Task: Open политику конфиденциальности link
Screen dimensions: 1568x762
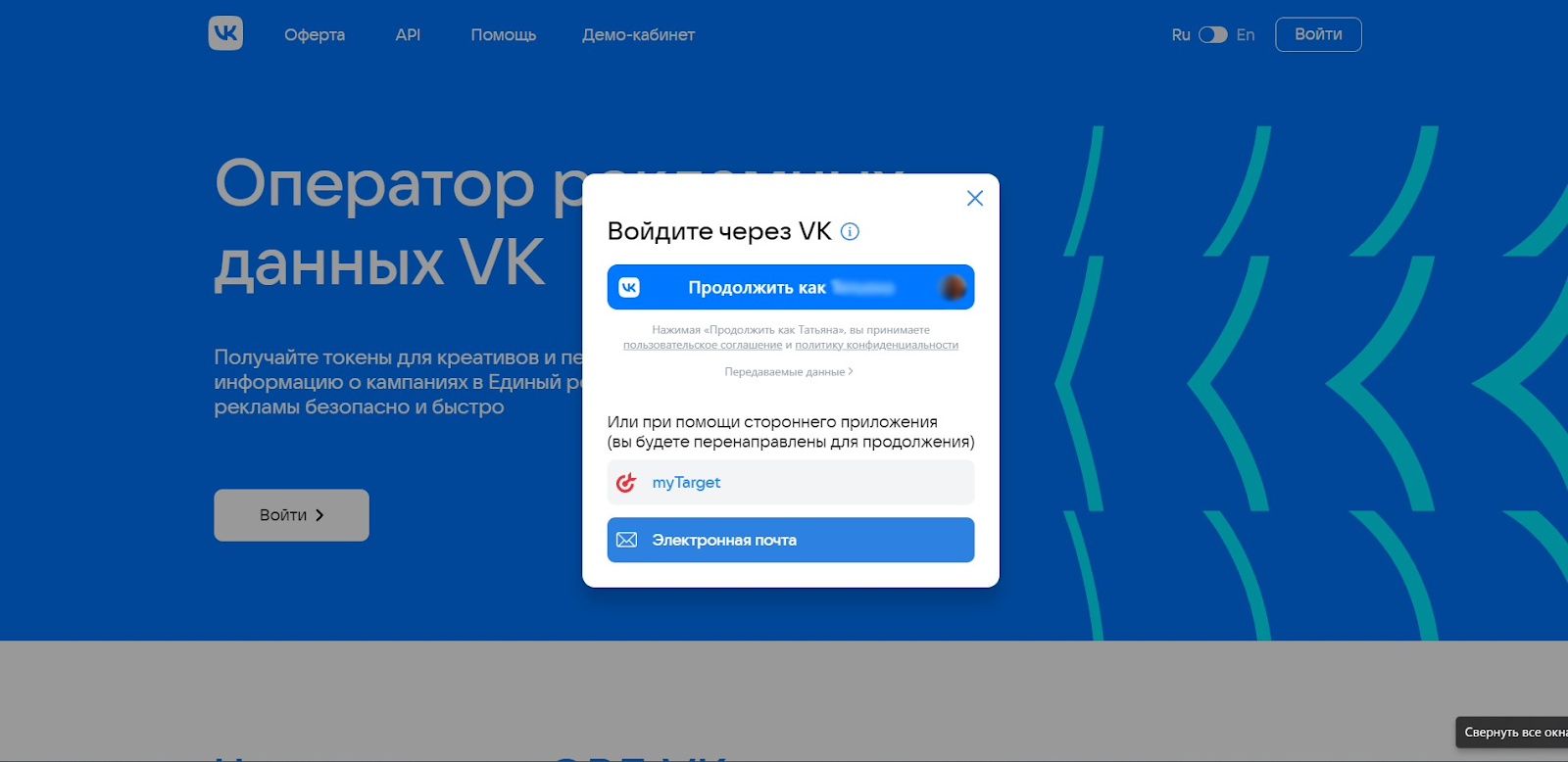Action: point(877,345)
